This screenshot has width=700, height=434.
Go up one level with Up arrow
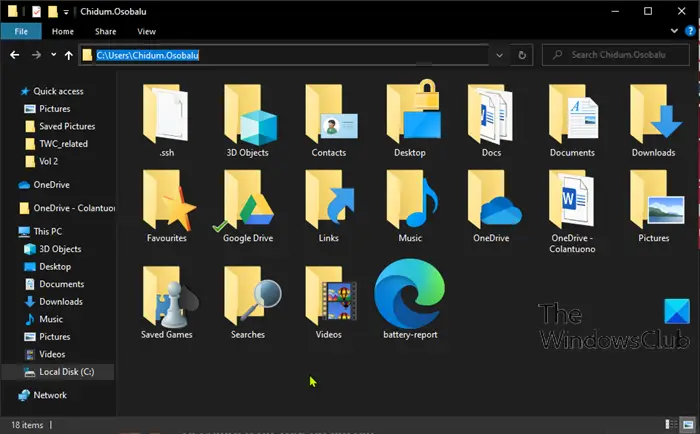[68, 55]
